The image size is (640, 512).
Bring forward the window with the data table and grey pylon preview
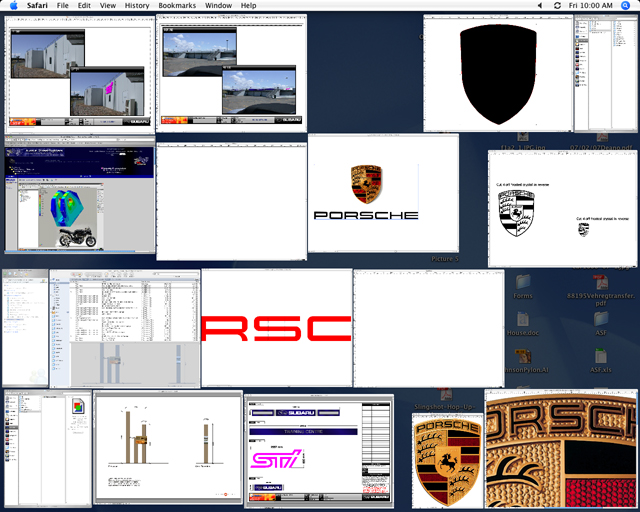tap(125, 329)
